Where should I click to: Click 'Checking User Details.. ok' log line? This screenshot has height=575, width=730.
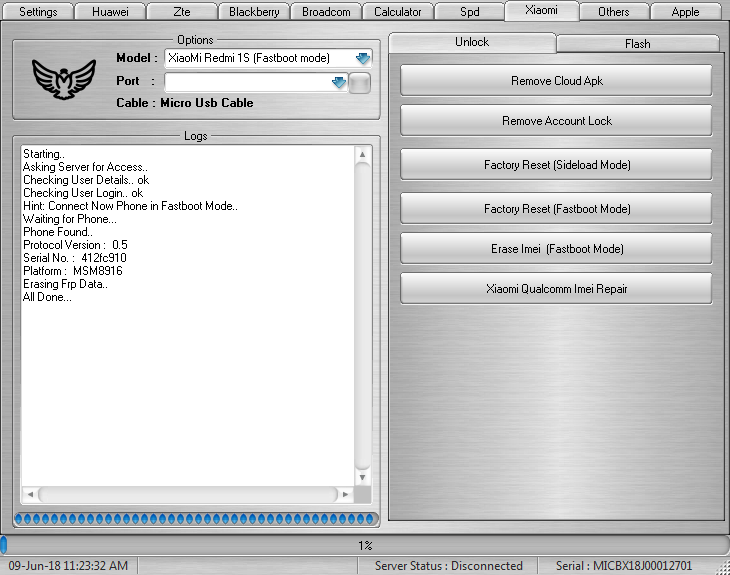pyautogui.click(x=86, y=180)
